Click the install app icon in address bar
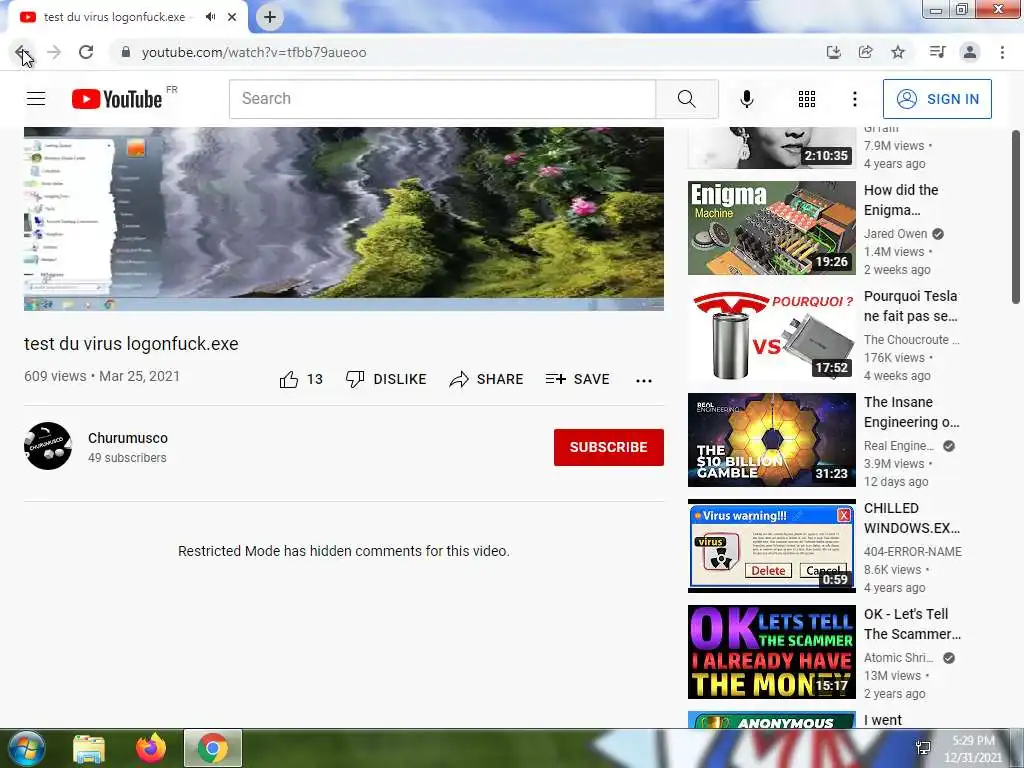Screen dimensions: 1024x768 [x=833, y=52]
